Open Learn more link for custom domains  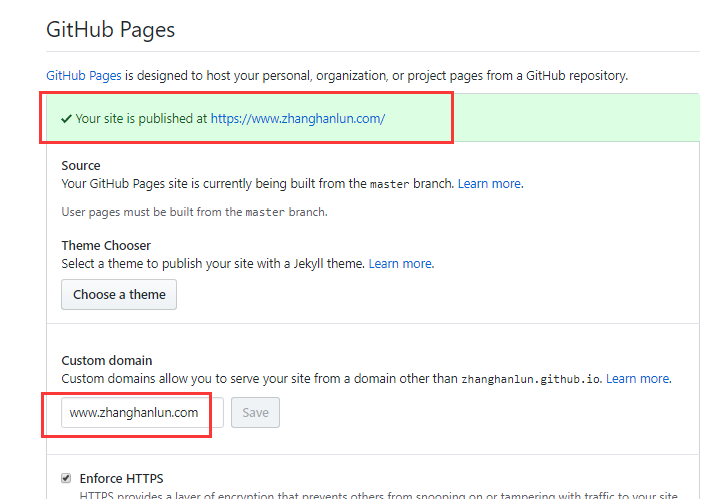tap(637, 378)
